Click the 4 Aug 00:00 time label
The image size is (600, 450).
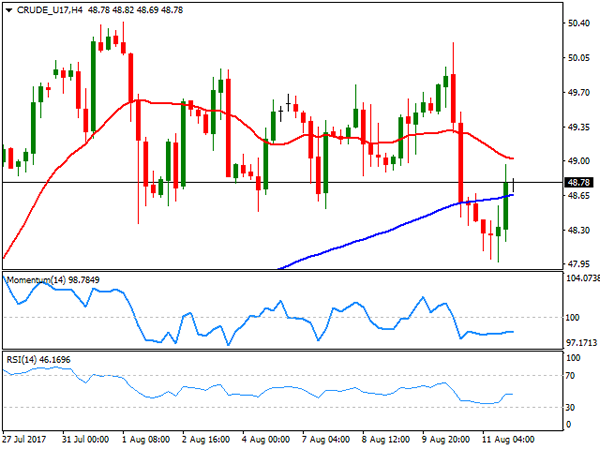pyautogui.click(x=266, y=439)
